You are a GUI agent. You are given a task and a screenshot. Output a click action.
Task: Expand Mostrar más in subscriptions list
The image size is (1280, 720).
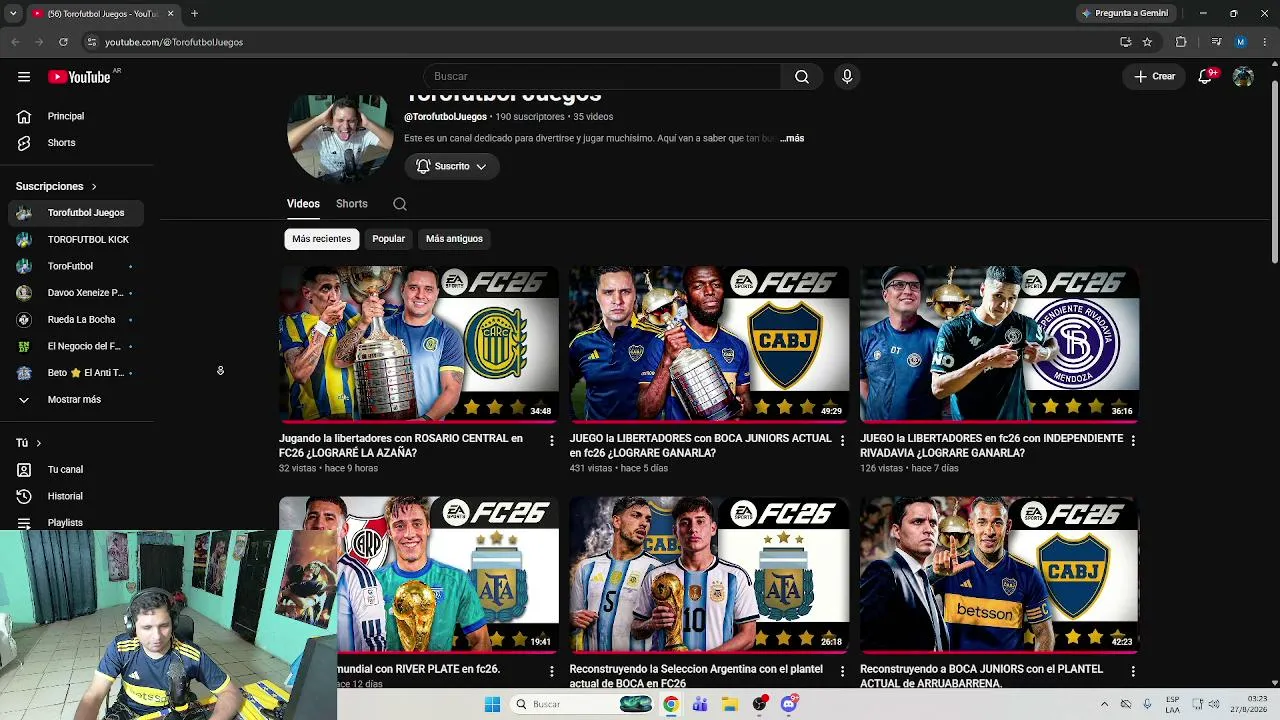(76, 400)
